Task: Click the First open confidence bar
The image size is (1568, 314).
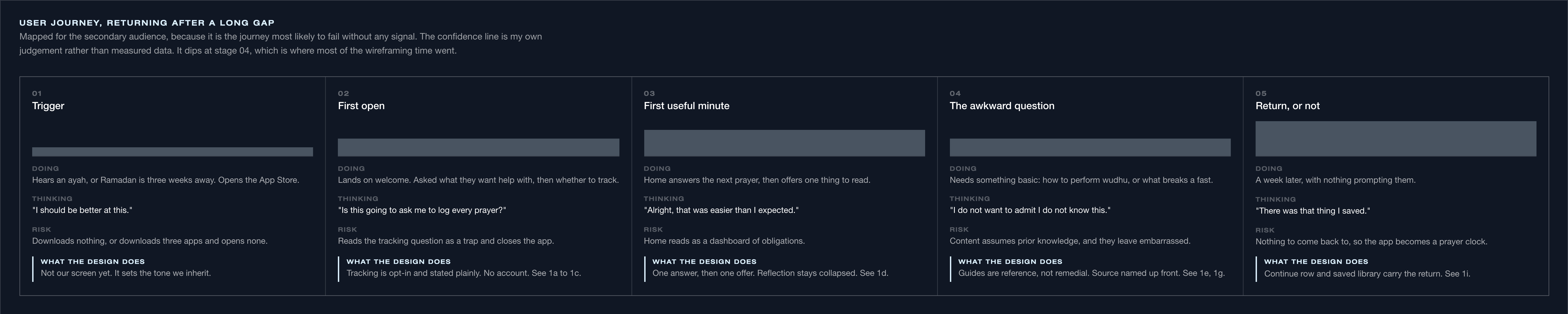Action: coord(478,148)
